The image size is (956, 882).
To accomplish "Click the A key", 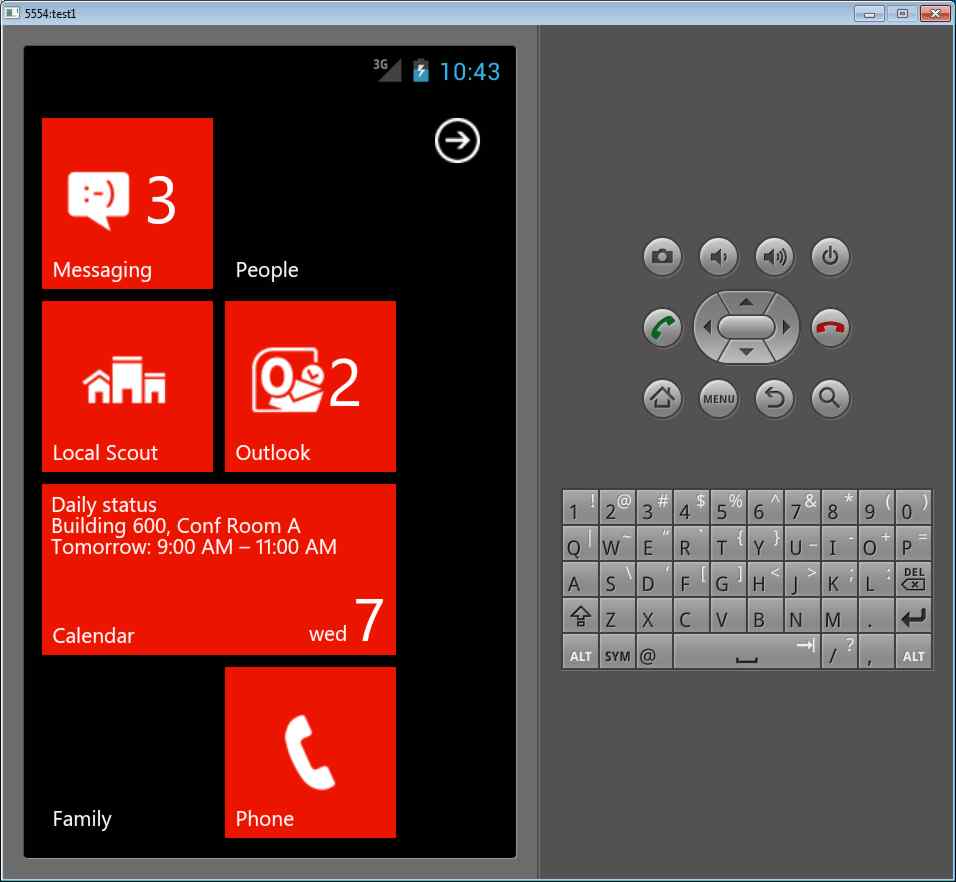I will pyautogui.click(x=580, y=579).
